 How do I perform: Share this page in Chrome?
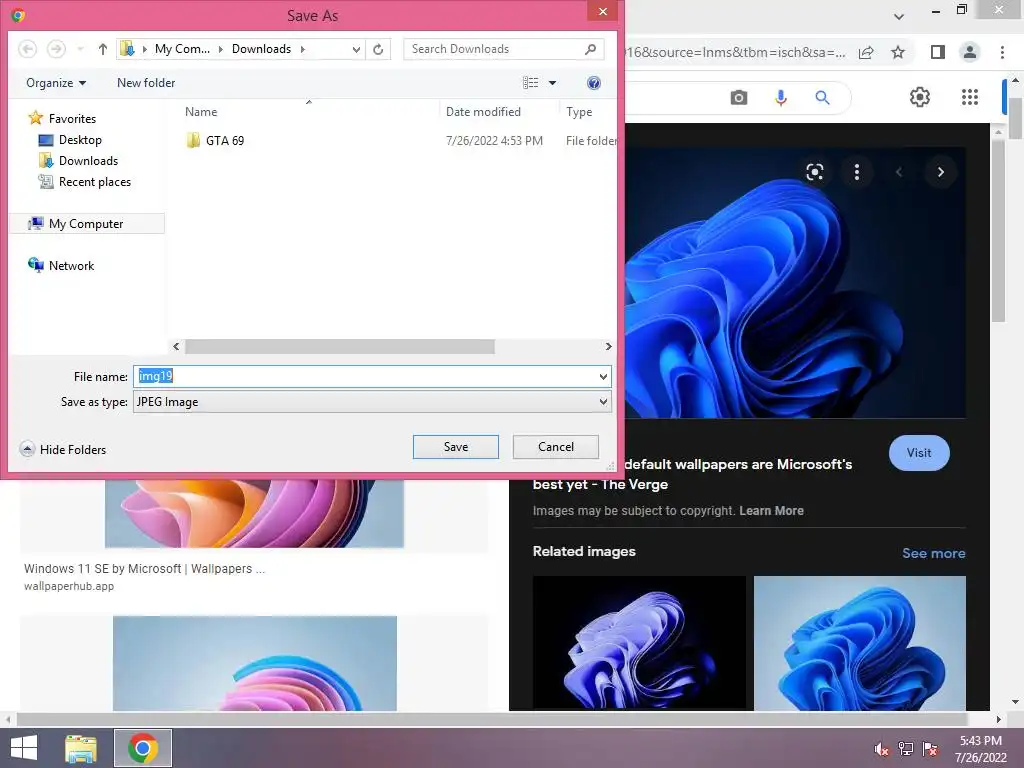coord(866,52)
